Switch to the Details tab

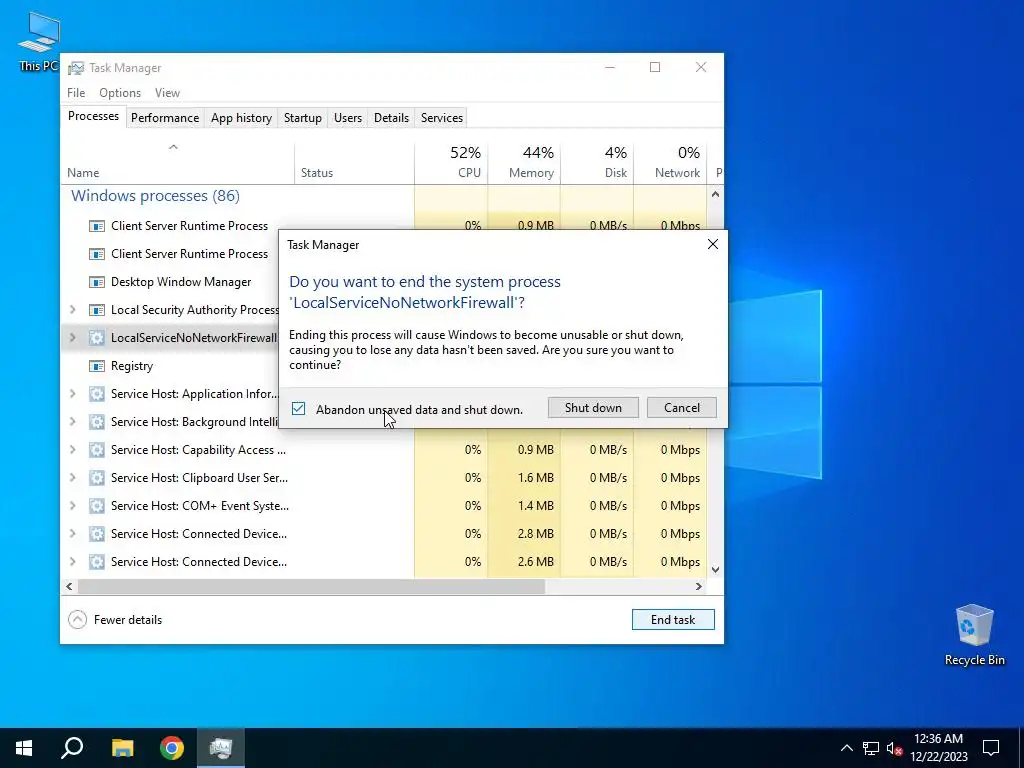(x=391, y=118)
